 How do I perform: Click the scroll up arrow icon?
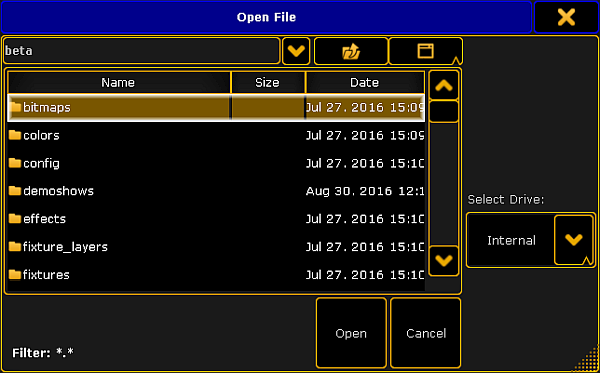[443, 85]
